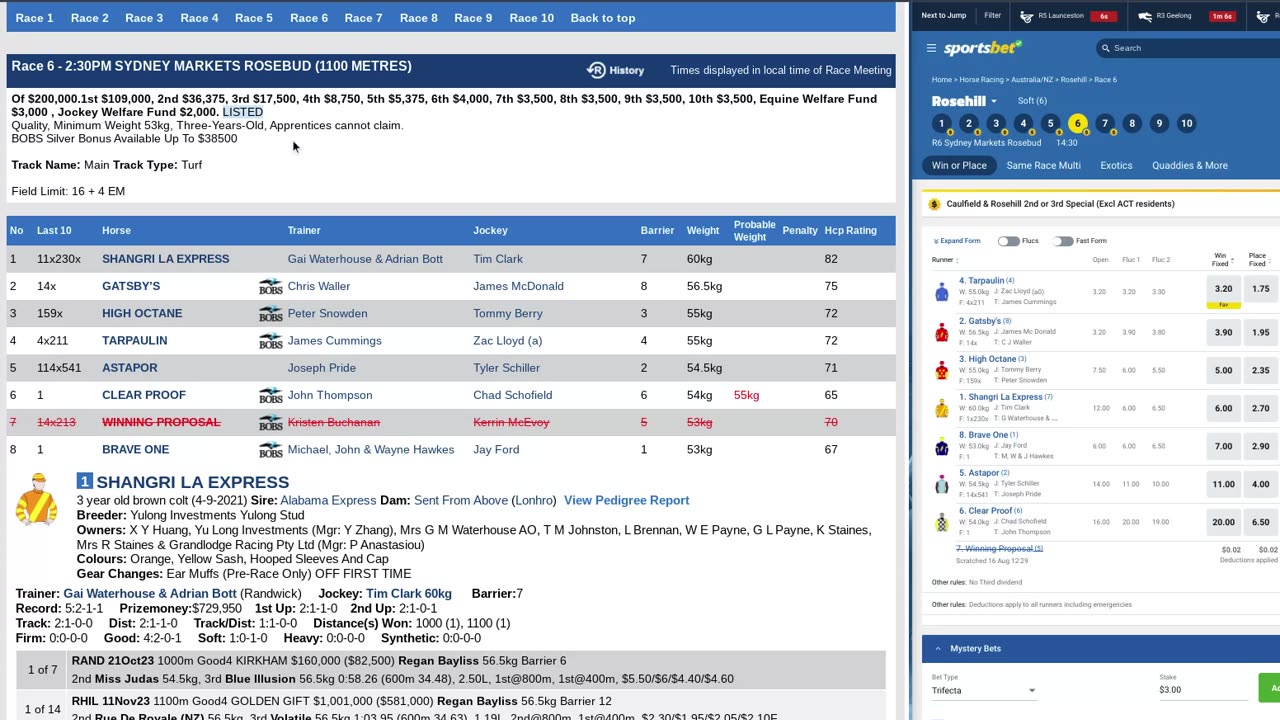Click Tarpaulin blue silks icon in Sportsbet
The width and height of the screenshot is (1280, 720).
pos(941,293)
